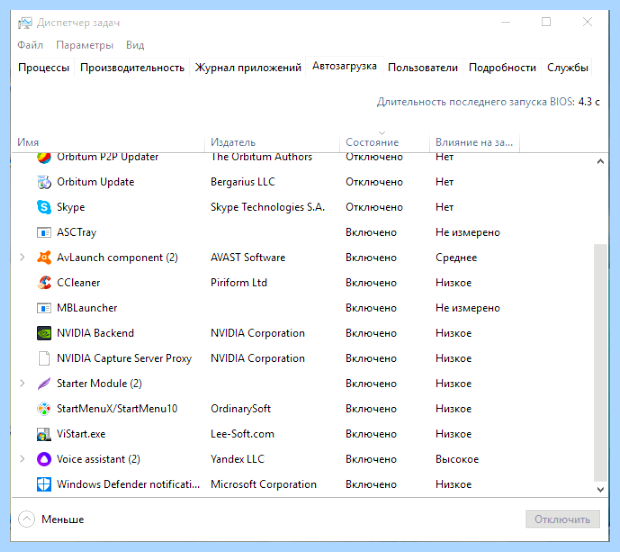
Task: Open the Вид menu
Action: [x=135, y=45]
